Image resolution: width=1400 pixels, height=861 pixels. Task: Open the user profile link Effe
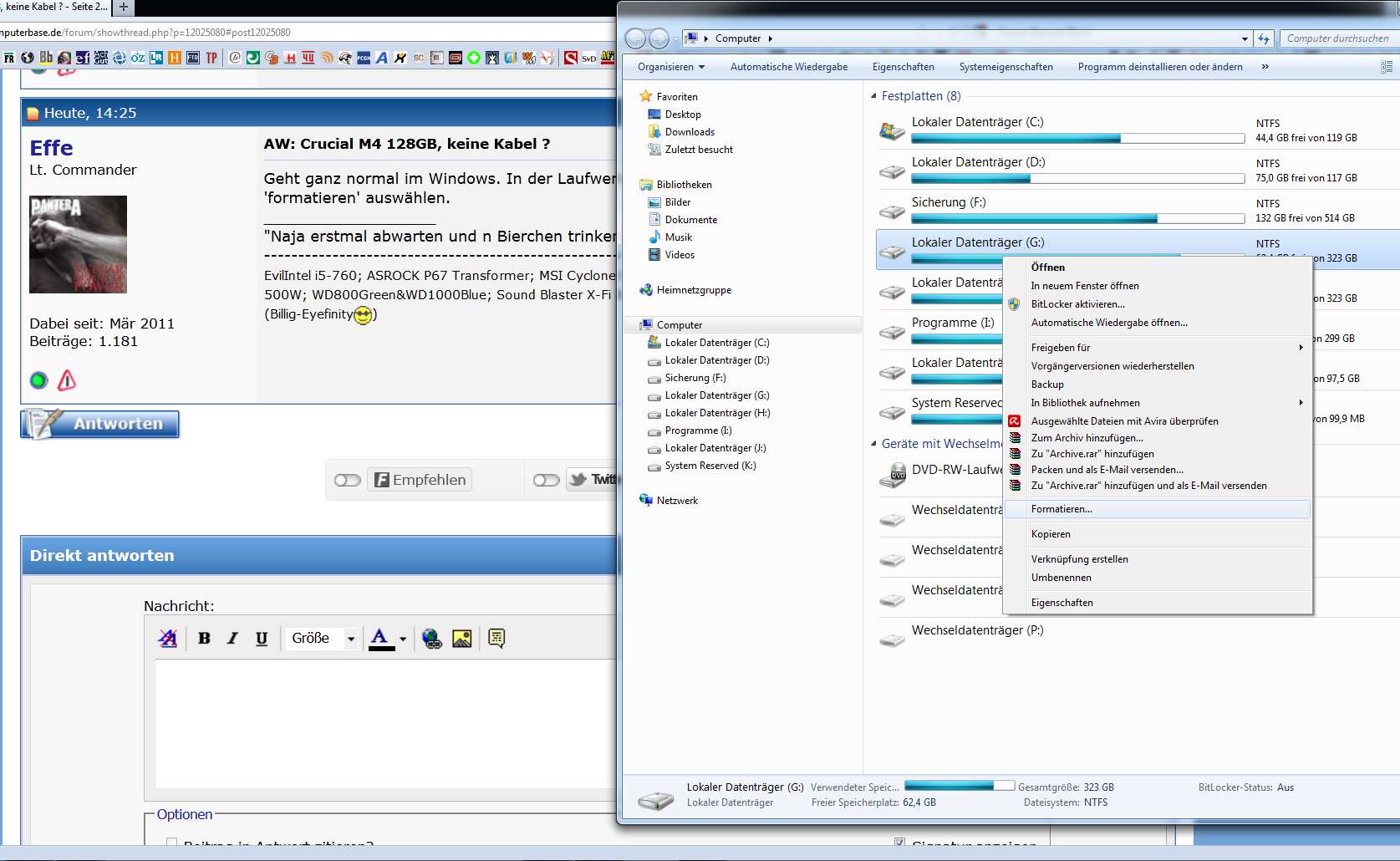(51, 148)
